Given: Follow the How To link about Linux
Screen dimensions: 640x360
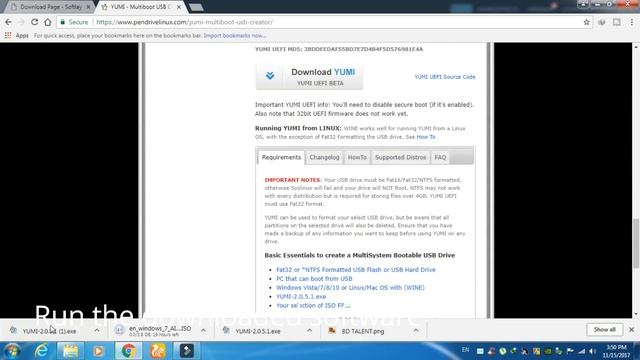Looking at the screenshot, I should (426, 137).
